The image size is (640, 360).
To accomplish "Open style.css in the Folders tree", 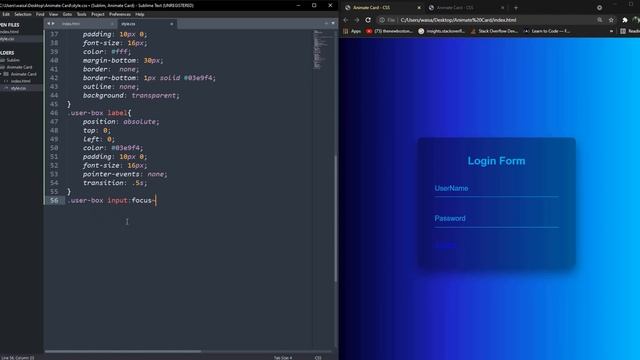I will tap(18, 88).
